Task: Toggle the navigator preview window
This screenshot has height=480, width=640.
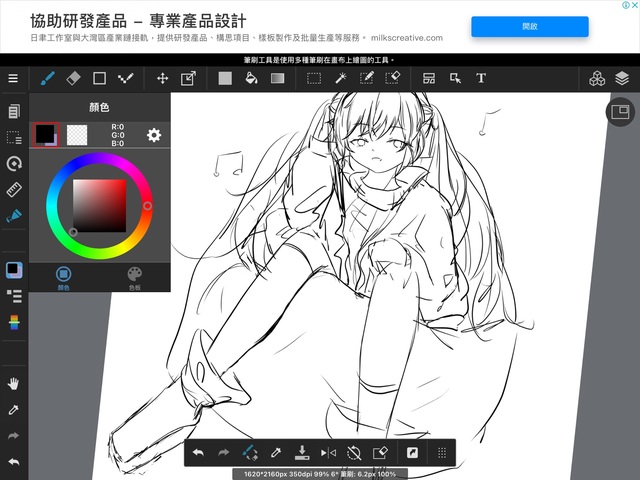Action: (x=620, y=111)
